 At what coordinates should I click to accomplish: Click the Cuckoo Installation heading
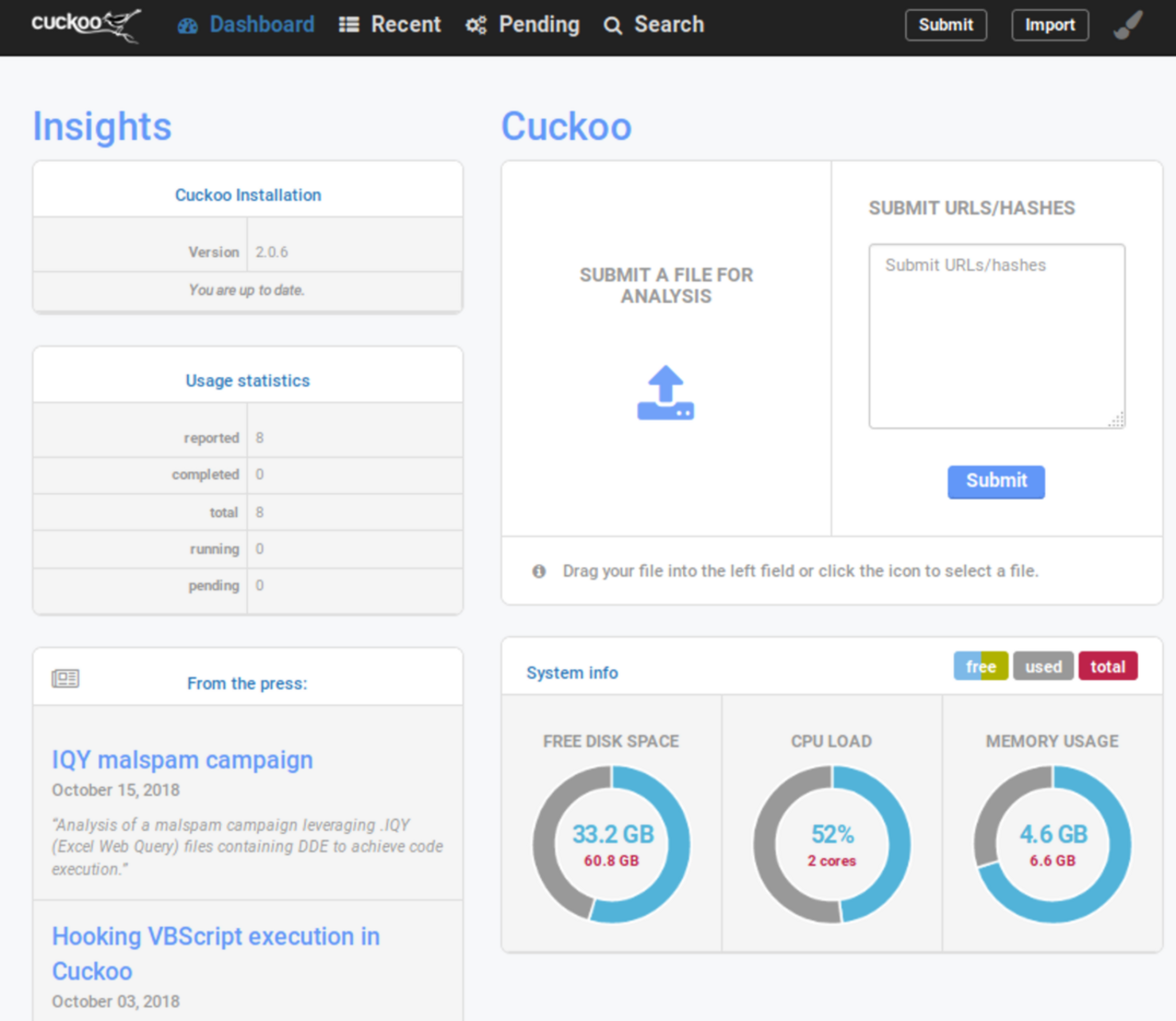click(x=248, y=195)
